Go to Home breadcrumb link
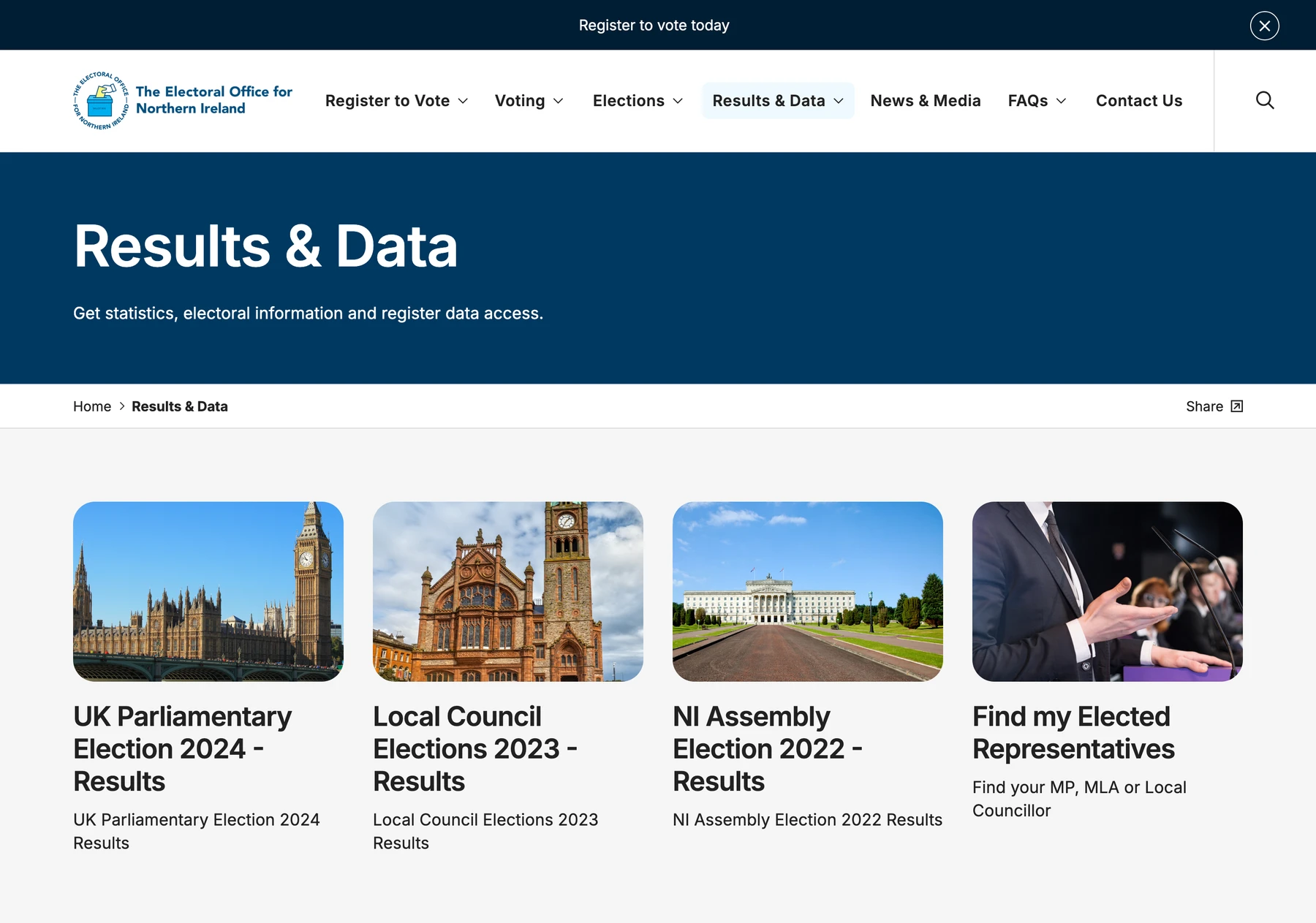Screen dimensions: 1316x923 [92, 406]
